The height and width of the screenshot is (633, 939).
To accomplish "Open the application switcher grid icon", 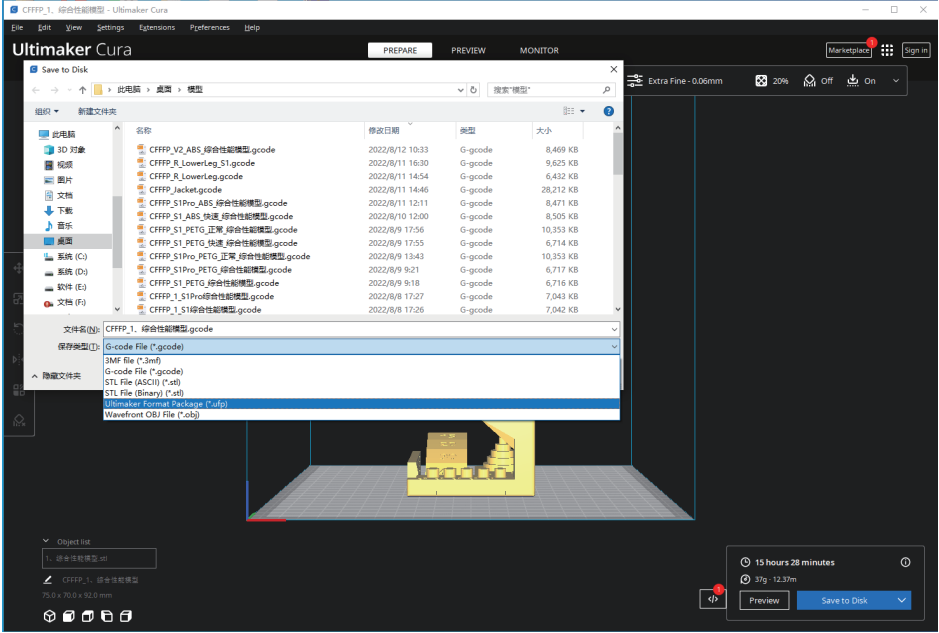I will point(887,50).
